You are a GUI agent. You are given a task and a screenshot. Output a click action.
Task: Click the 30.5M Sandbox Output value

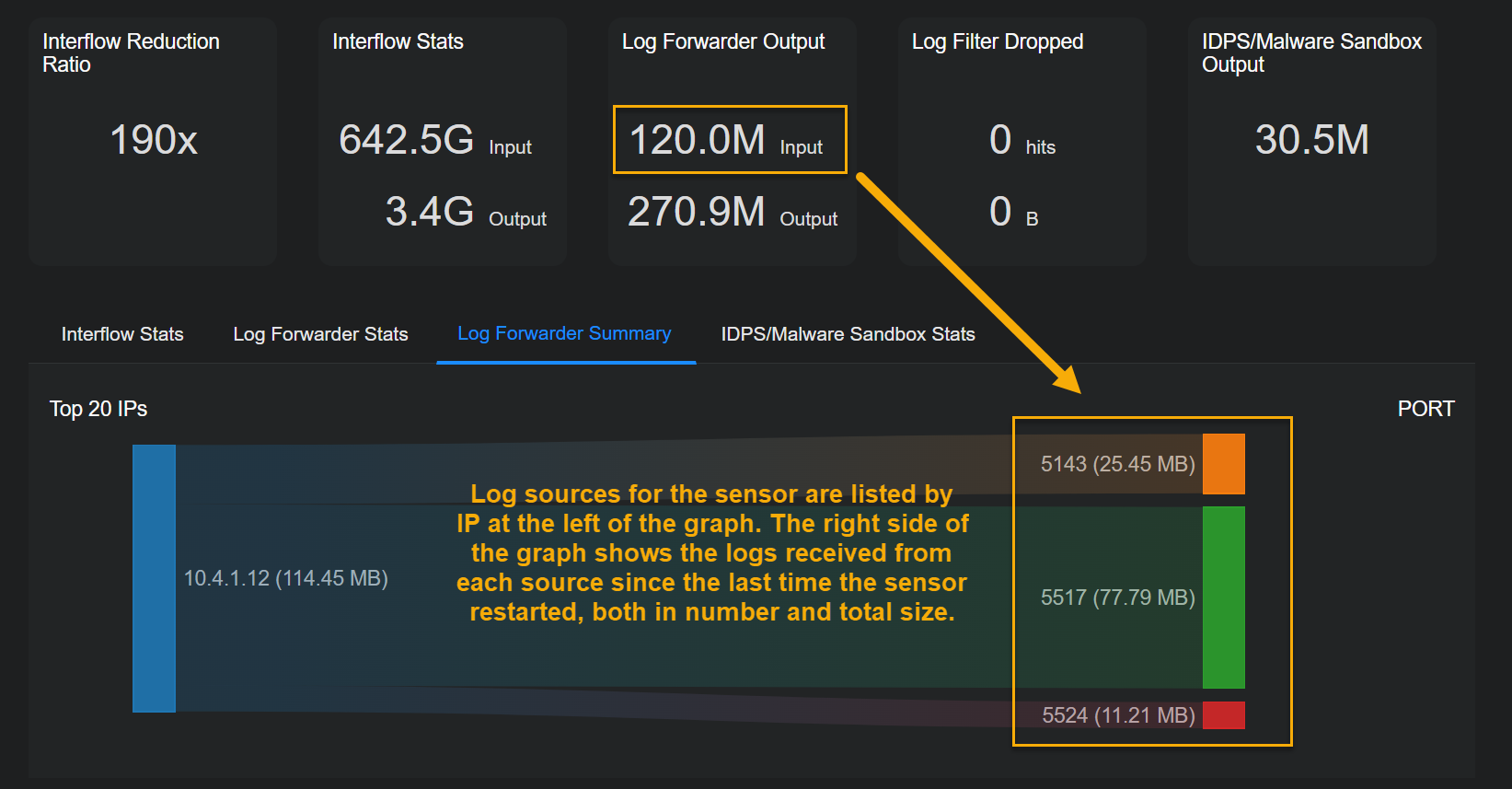tap(1311, 140)
